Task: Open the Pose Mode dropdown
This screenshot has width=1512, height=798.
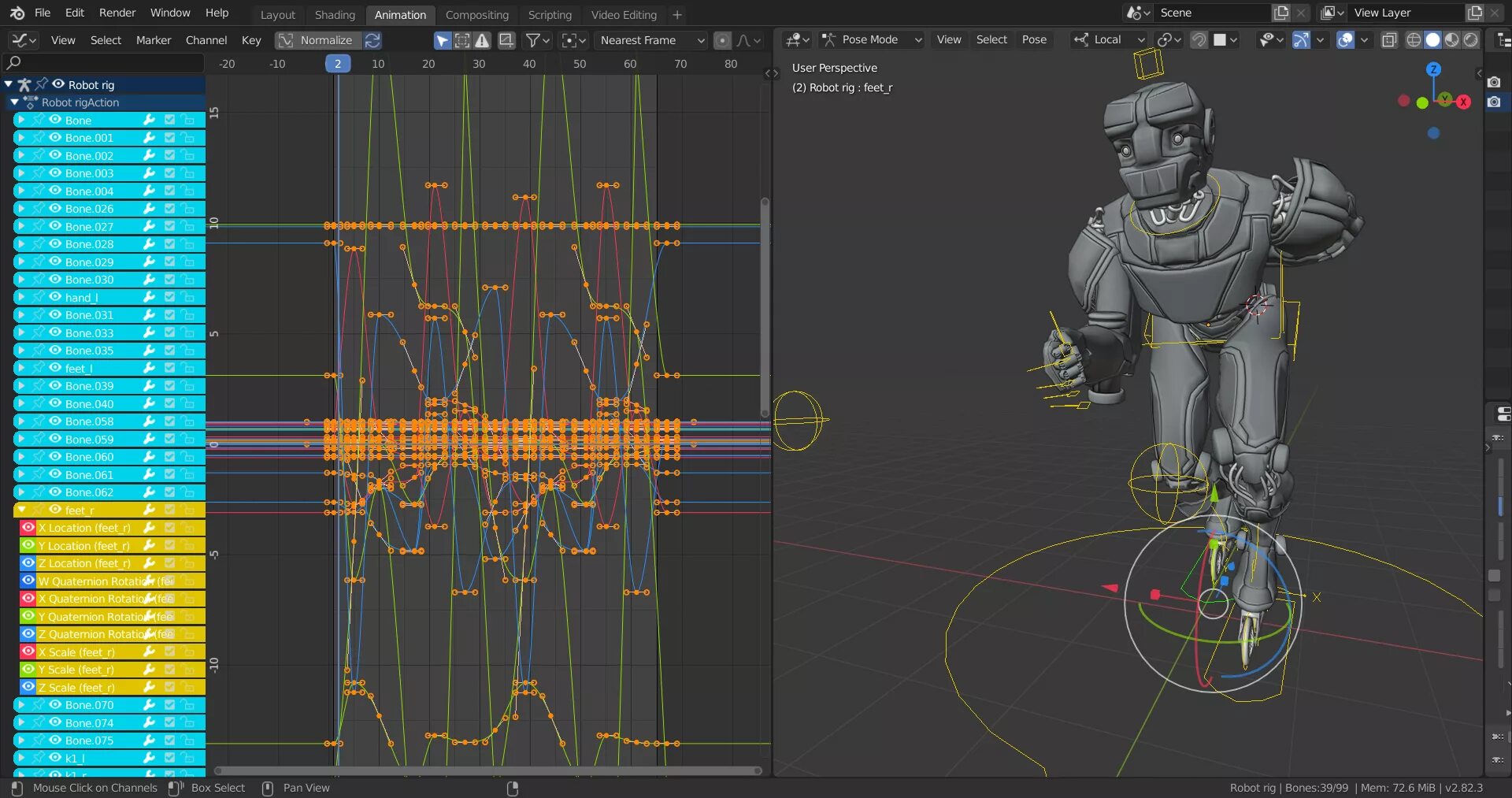Action: pyautogui.click(x=871, y=39)
